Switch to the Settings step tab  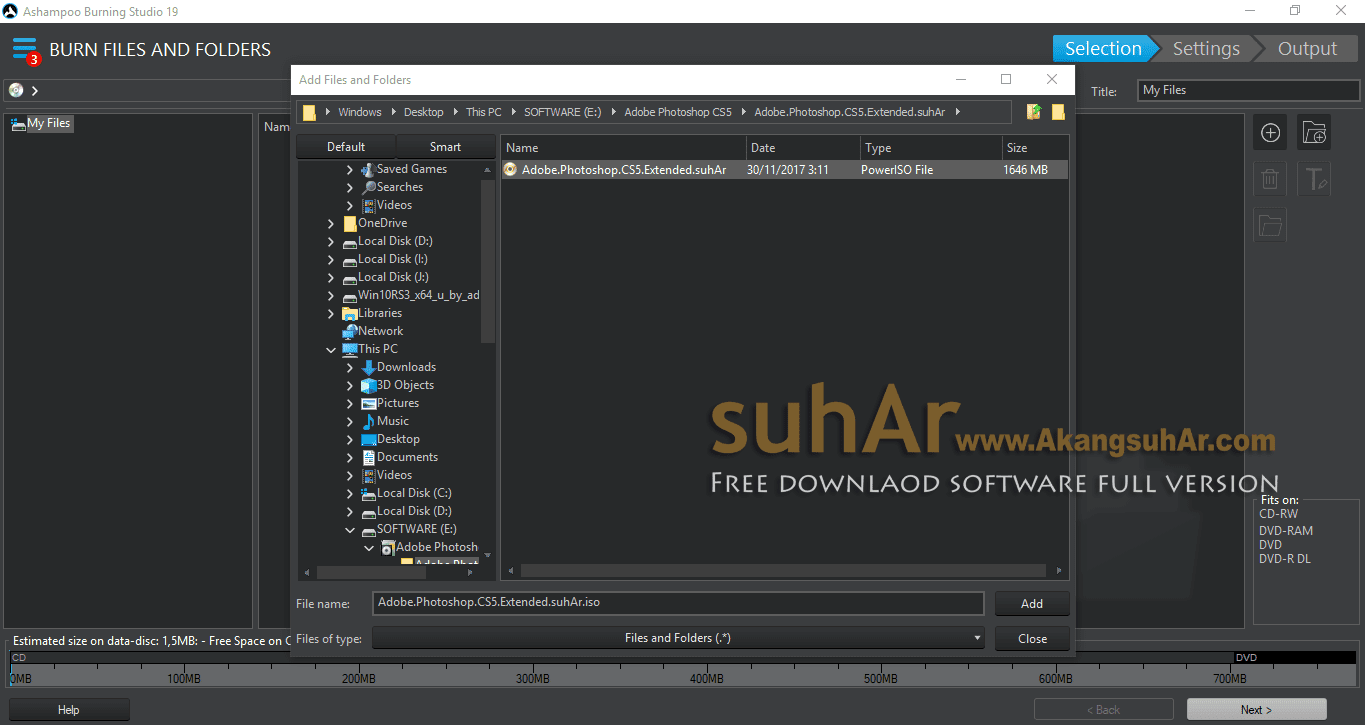[1206, 49]
